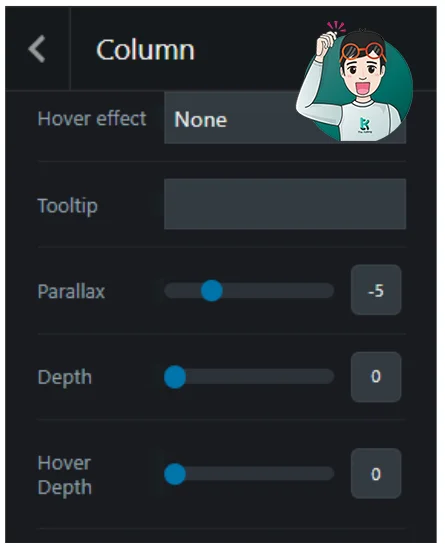Select the Depth value box

pos(376,377)
